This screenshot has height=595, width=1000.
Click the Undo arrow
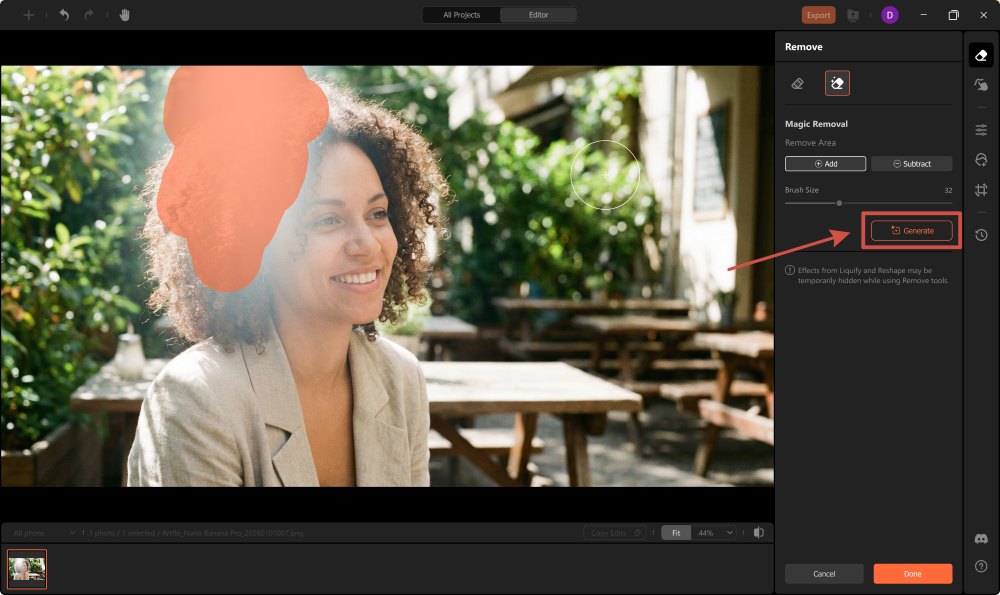point(65,15)
